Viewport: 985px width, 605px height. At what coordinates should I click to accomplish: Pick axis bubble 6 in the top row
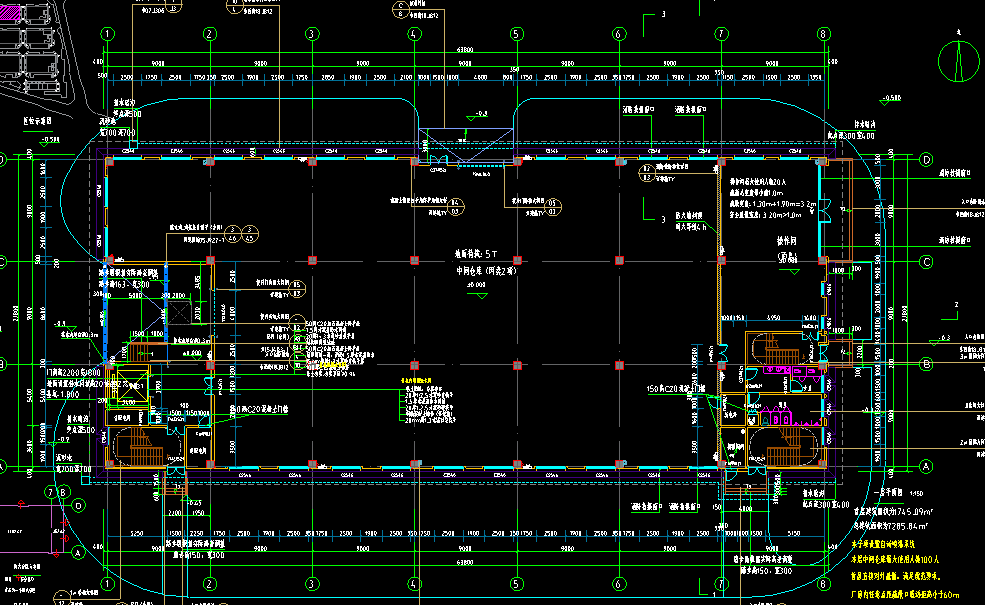tap(619, 34)
